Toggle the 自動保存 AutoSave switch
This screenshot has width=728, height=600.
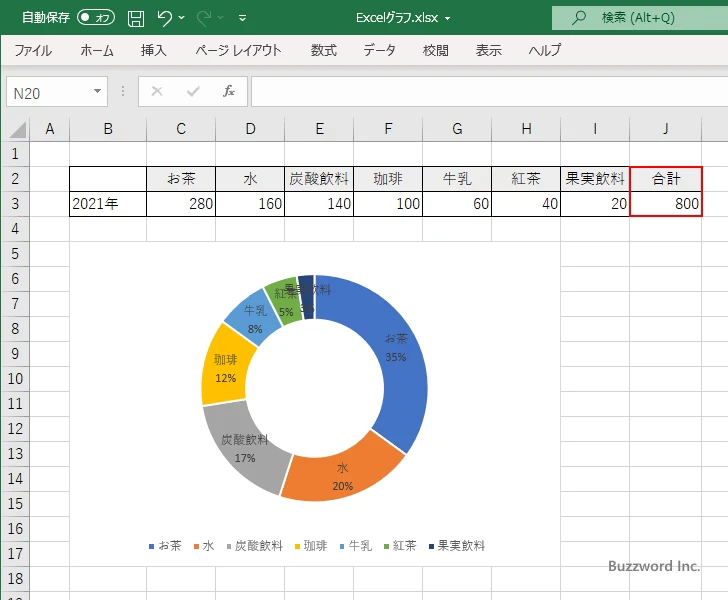click(96, 18)
